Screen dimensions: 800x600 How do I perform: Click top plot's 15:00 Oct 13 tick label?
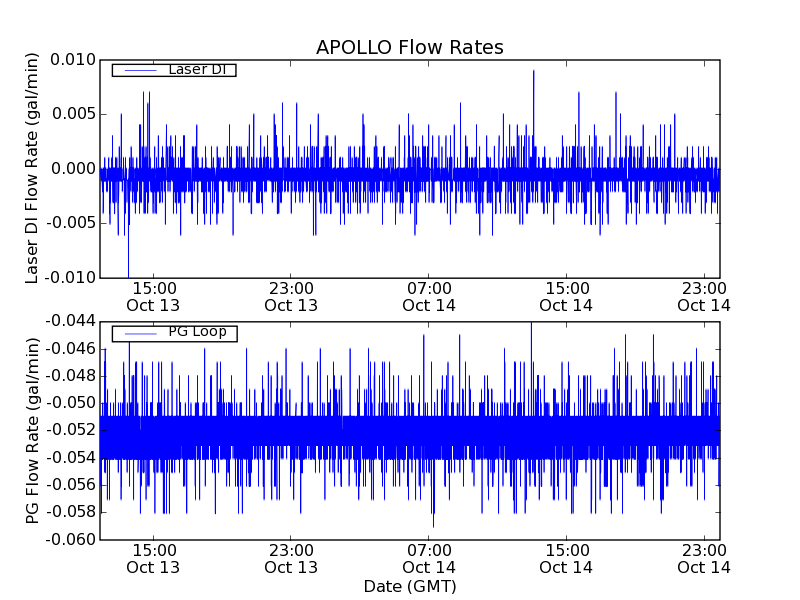point(153,297)
